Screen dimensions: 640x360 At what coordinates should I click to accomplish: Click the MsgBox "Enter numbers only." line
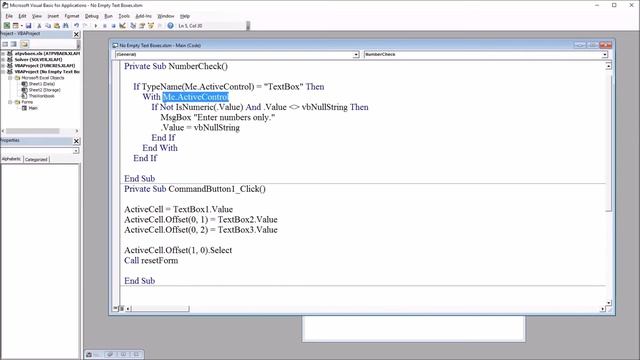click(218, 117)
